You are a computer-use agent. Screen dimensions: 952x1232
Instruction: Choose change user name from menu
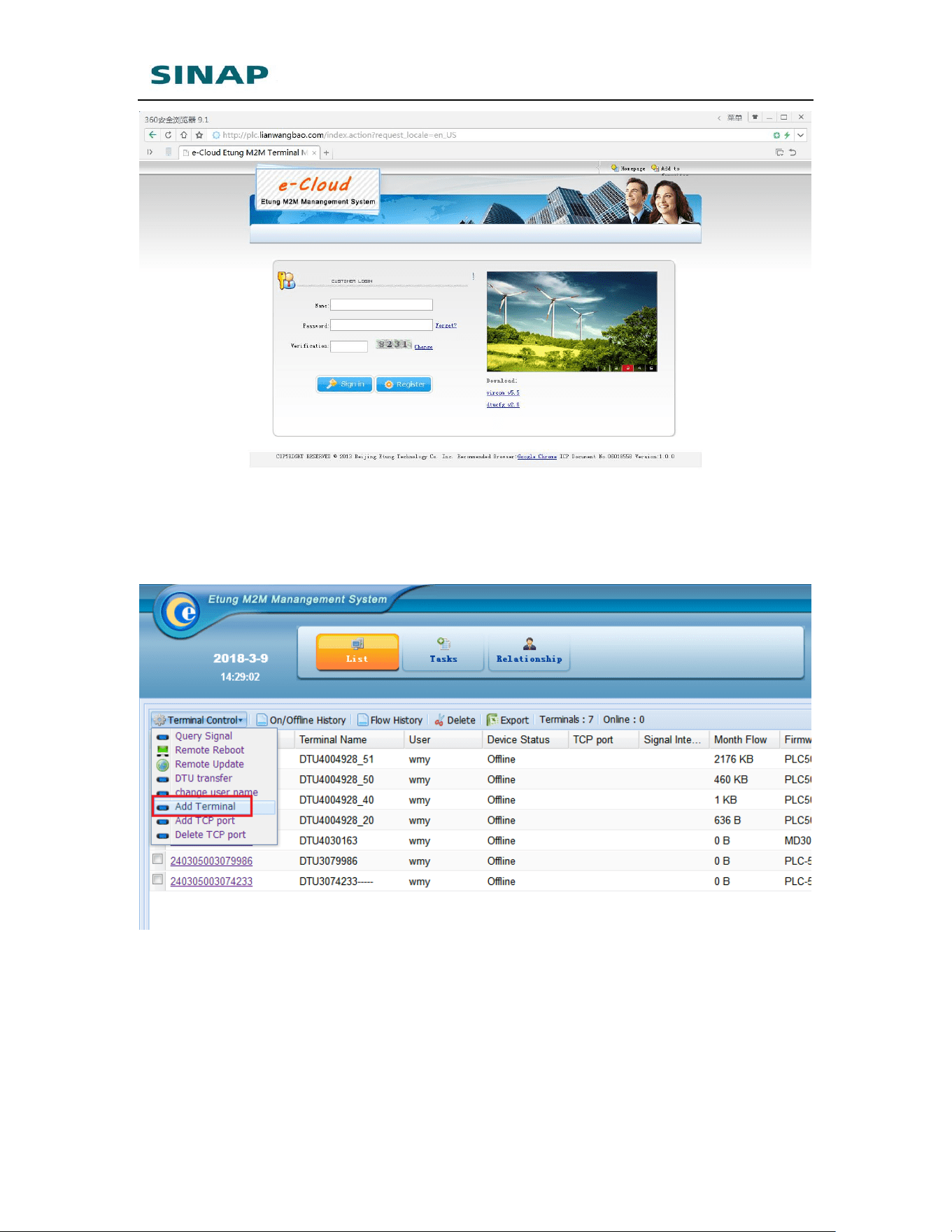pyautogui.click(x=216, y=792)
